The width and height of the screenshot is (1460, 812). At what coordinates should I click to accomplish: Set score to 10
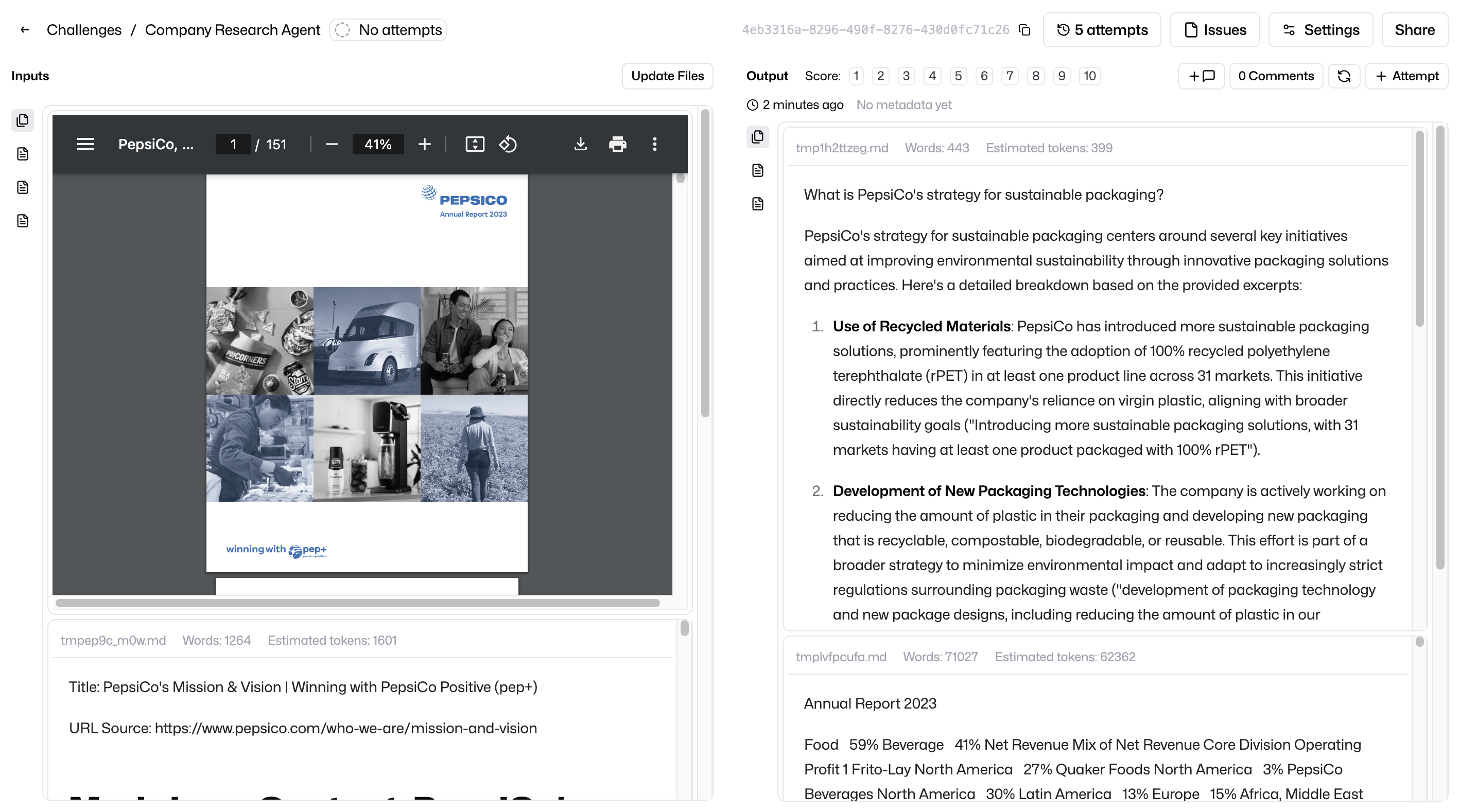click(1089, 76)
